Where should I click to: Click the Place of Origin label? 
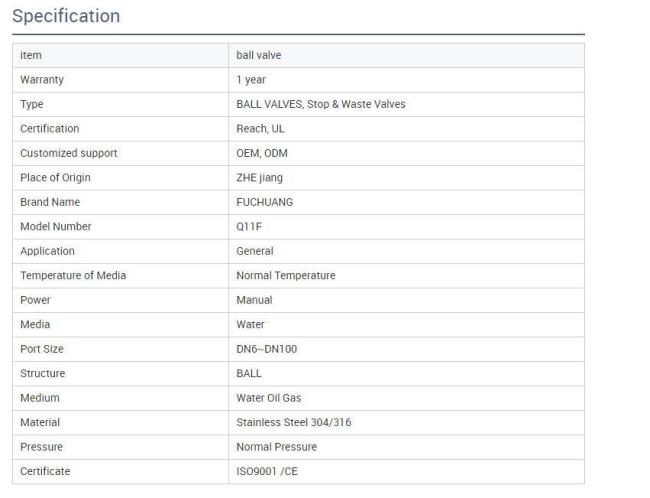[55, 178]
